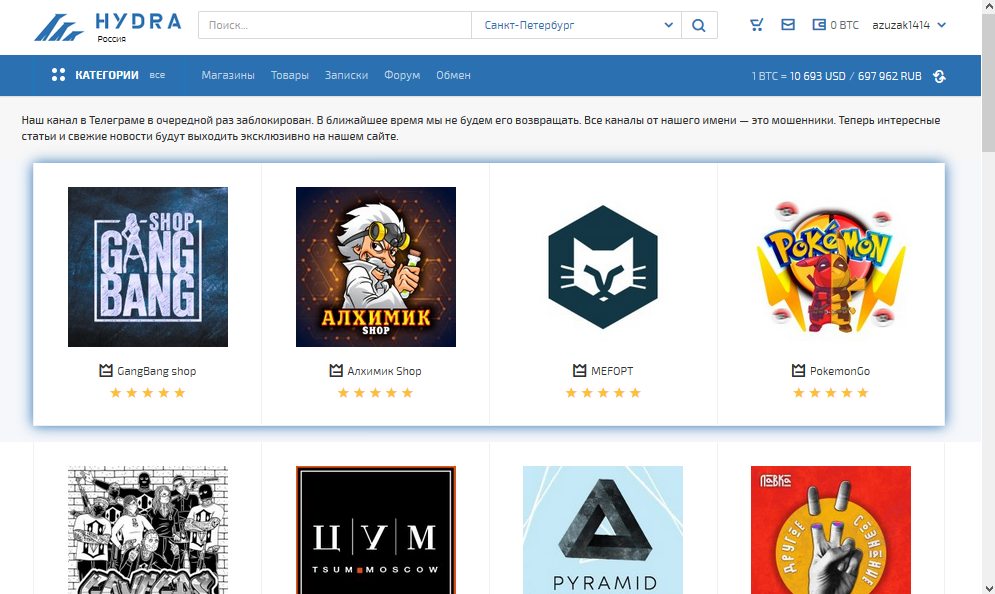The image size is (995, 594).
Task: Open the azuzak1414 account menu
Action: pyautogui.click(x=909, y=25)
